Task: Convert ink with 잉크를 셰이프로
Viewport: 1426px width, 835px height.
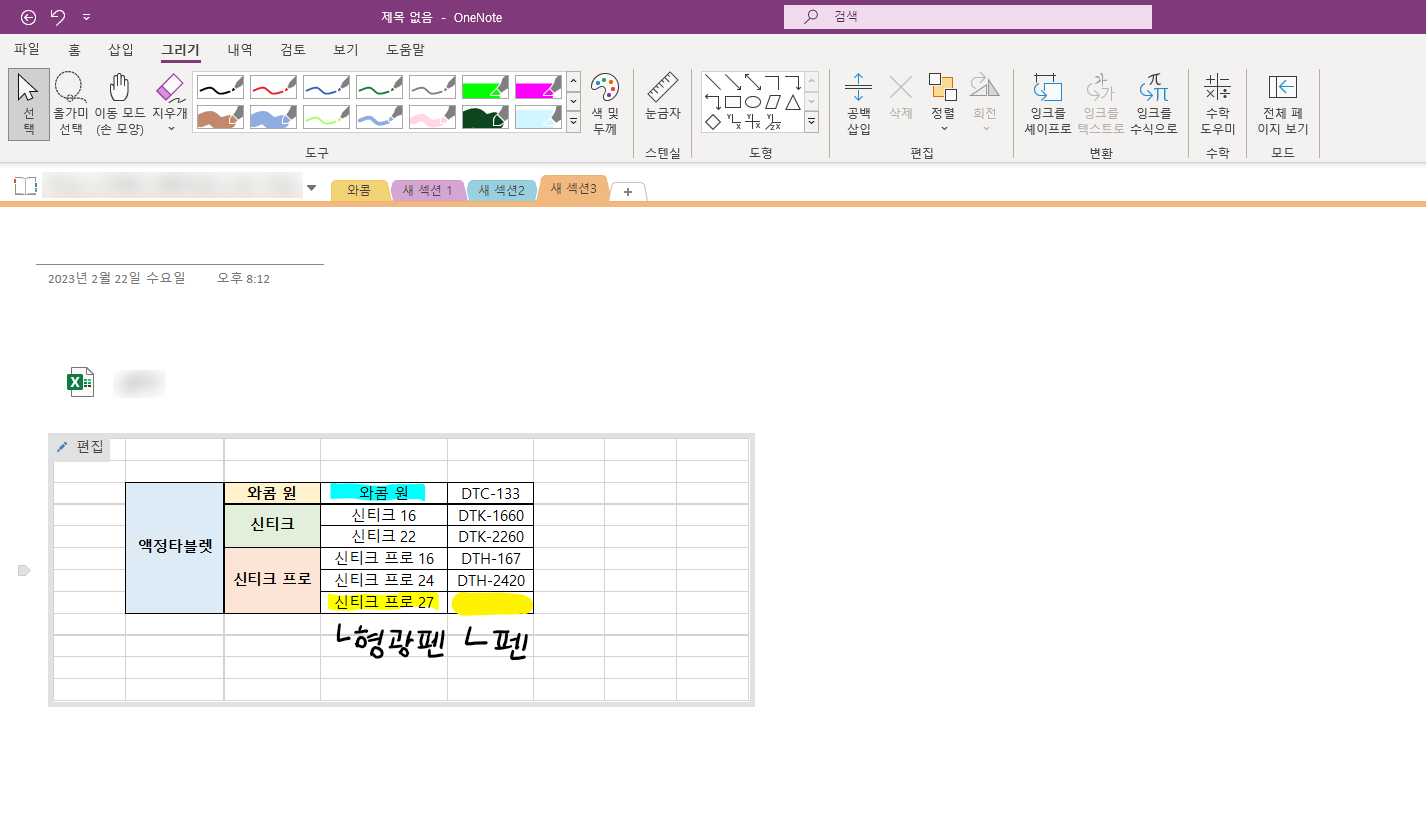Action: 1047,104
